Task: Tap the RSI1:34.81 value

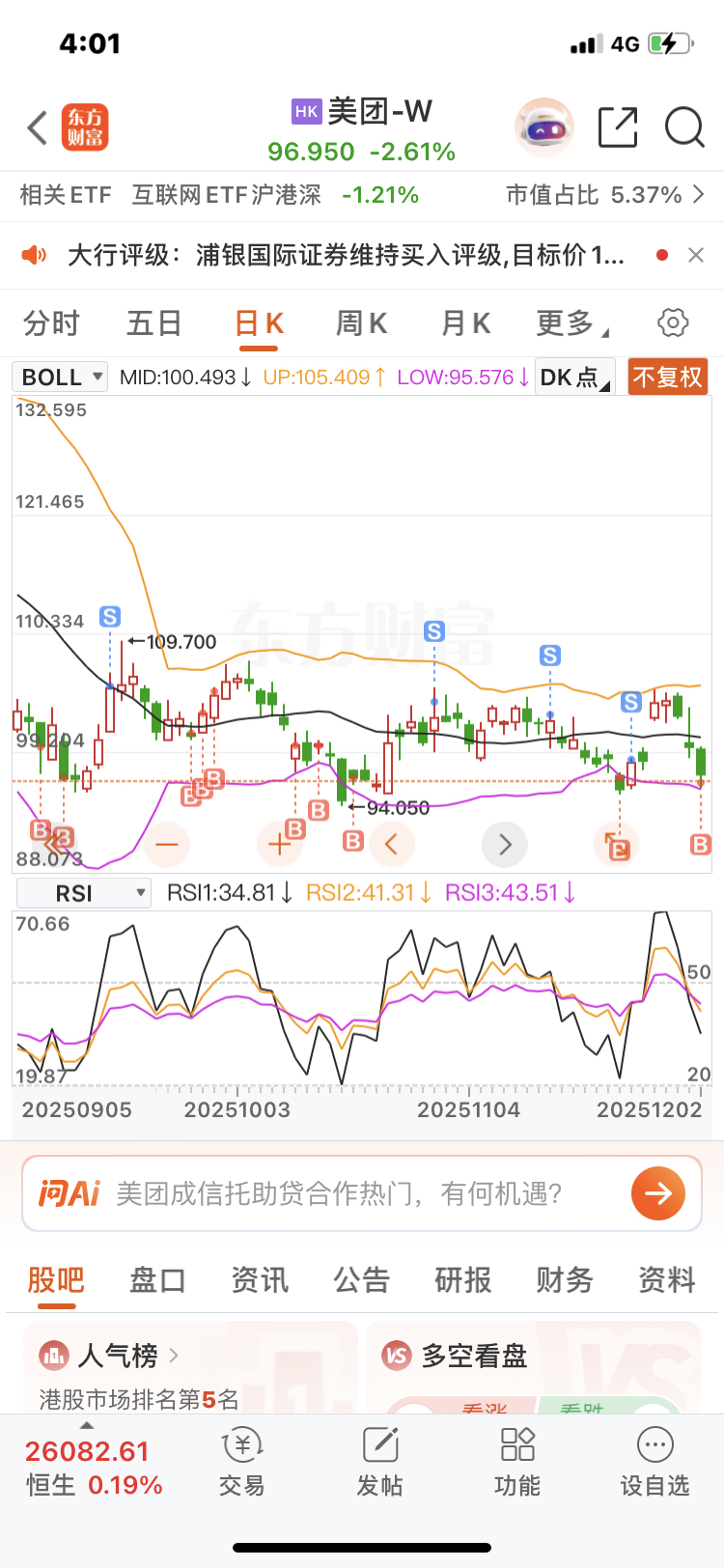Action: (x=230, y=893)
